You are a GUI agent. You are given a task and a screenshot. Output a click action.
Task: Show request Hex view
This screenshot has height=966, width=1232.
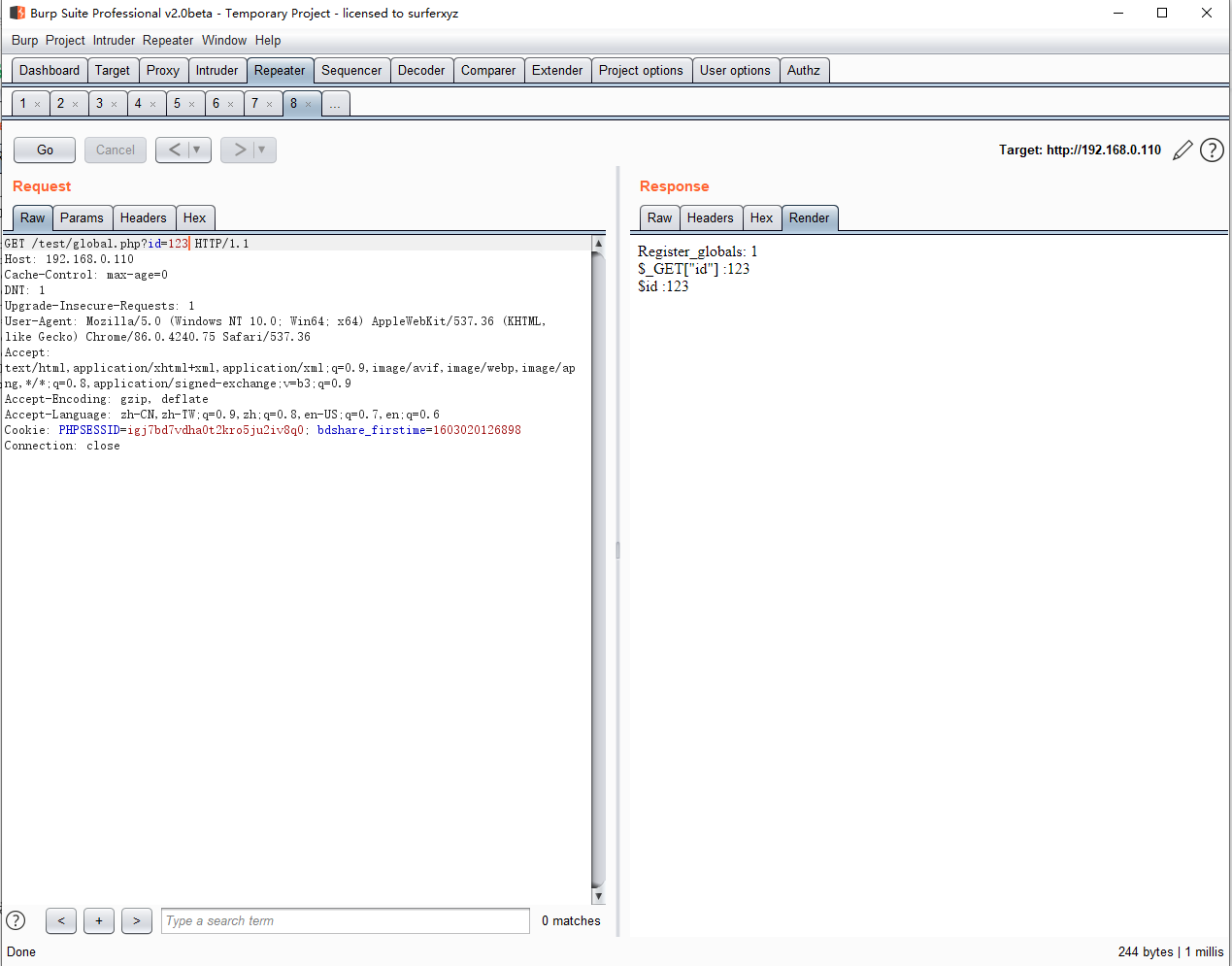tap(194, 217)
